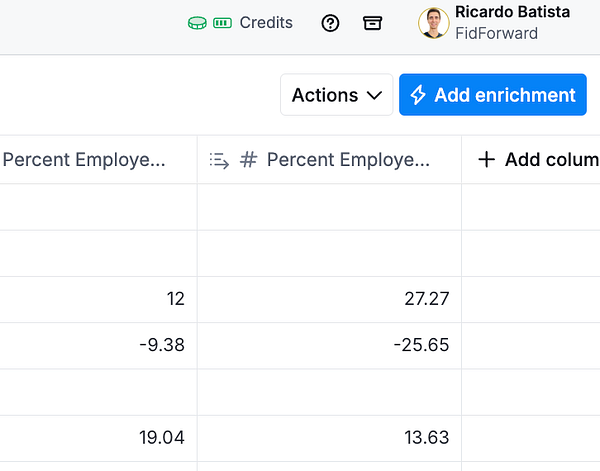The width and height of the screenshot is (600, 471).
Task: Expand the Actions dropdown chevron
Action: [x=375, y=95]
